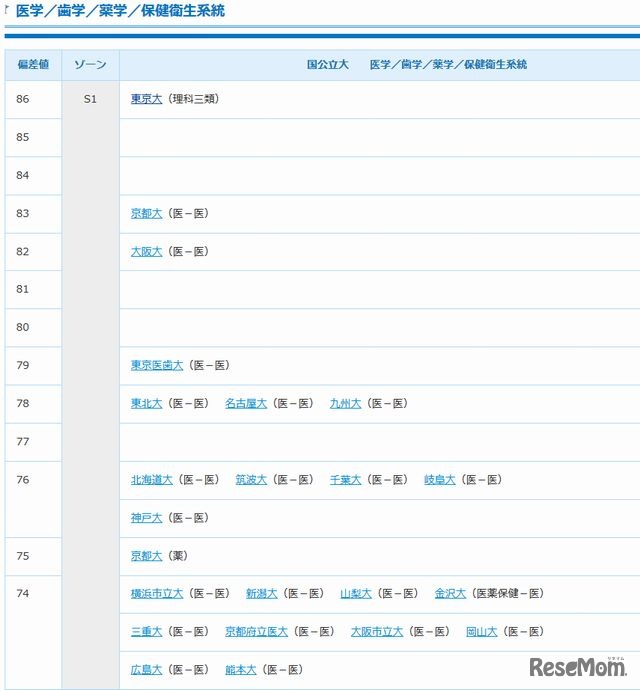Select the deviation value 77 cell
The height and width of the screenshot is (690, 640).
(33, 442)
